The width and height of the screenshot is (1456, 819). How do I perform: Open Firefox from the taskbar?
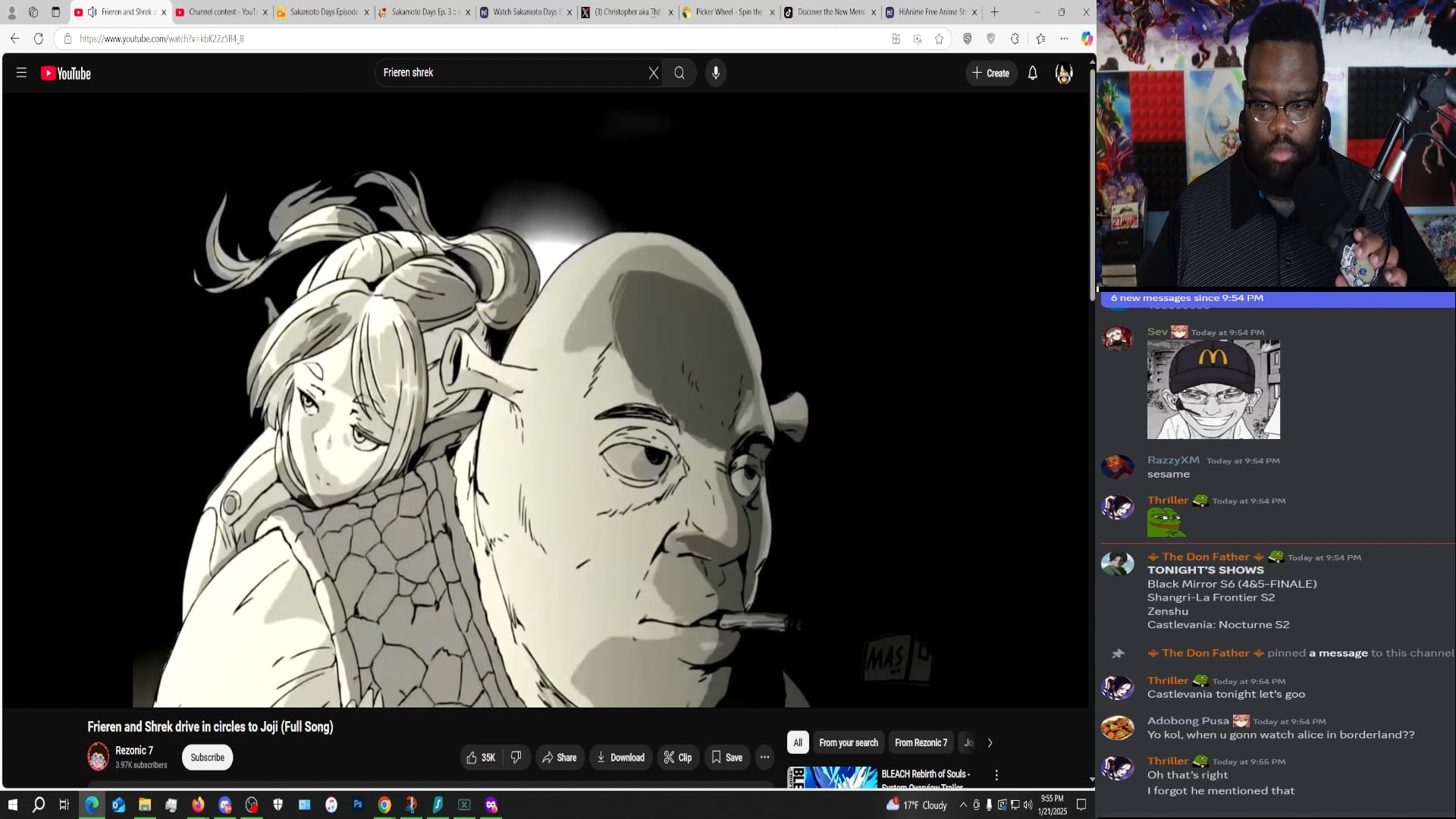click(198, 805)
